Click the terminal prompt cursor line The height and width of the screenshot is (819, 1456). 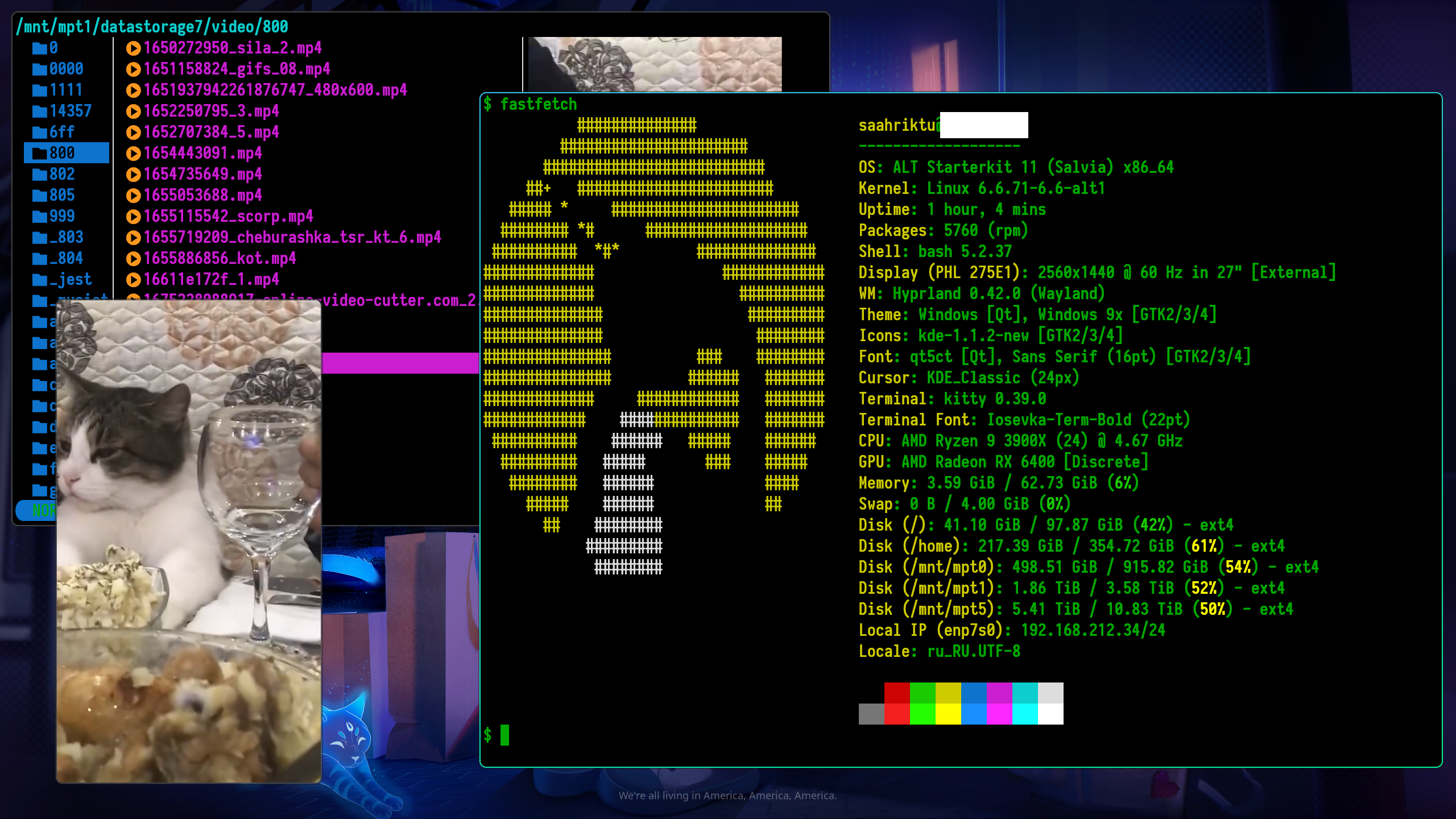(504, 735)
